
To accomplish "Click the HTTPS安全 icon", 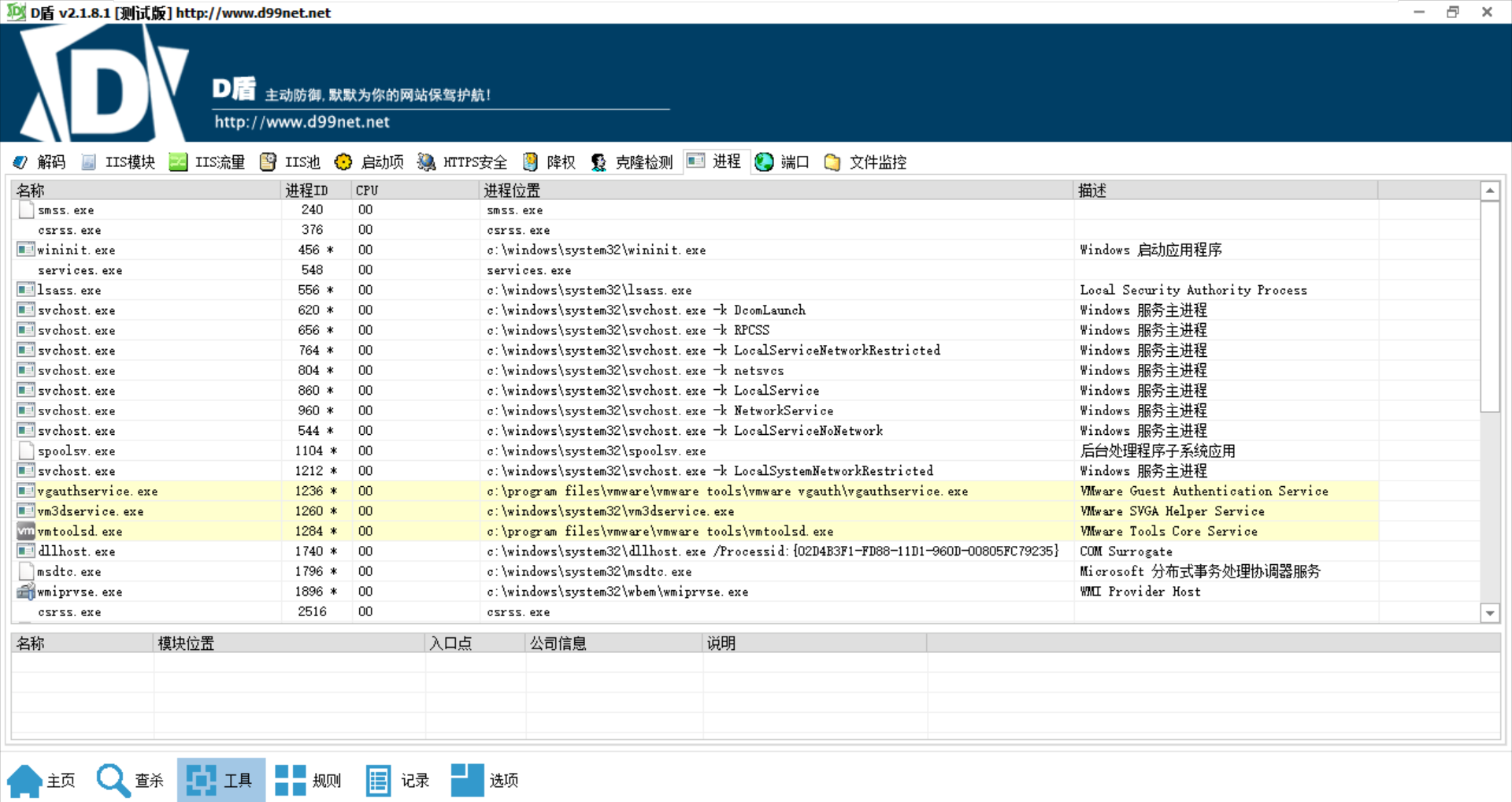I will click(426, 162).
